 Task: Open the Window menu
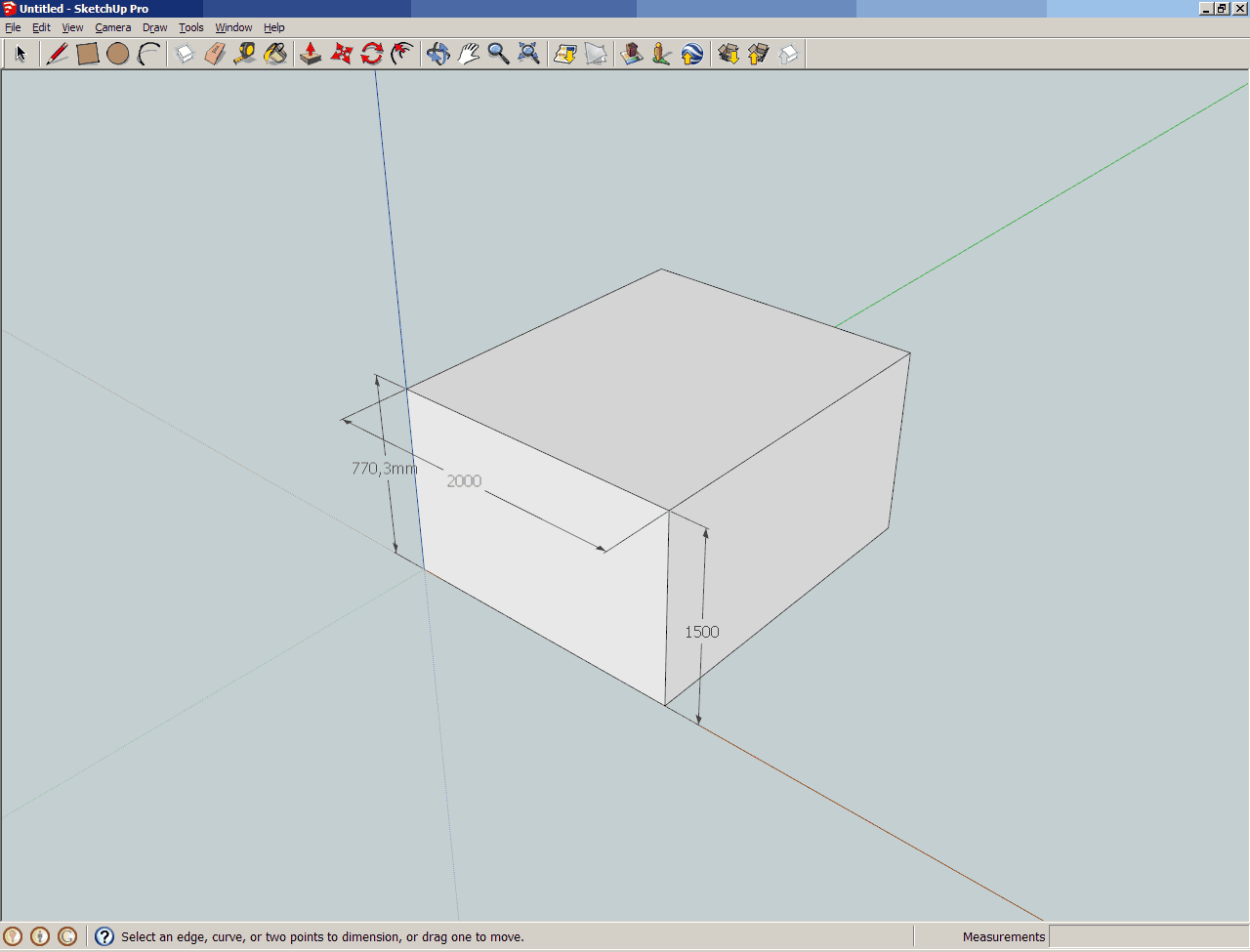pyautogui.click(x=233, y=27)
